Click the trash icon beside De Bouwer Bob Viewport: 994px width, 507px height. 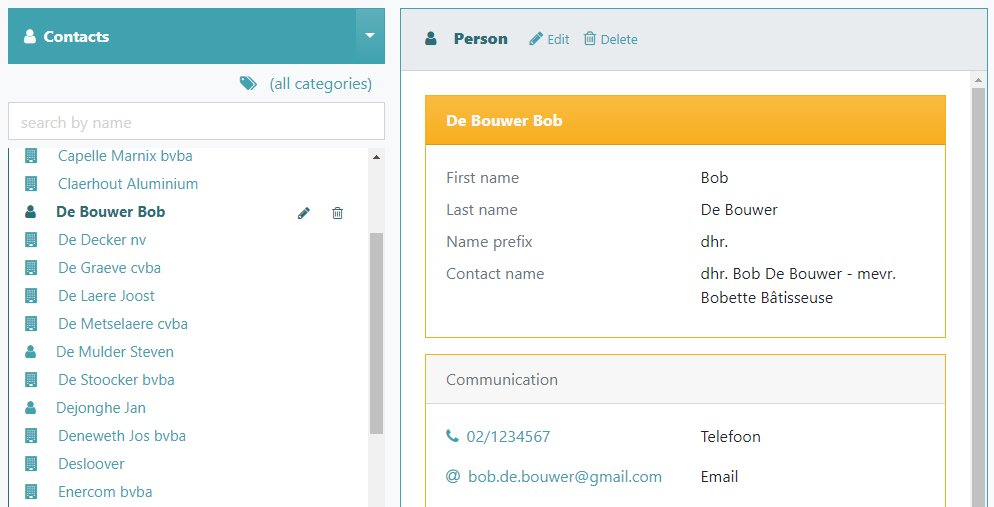tap(337, 213)
